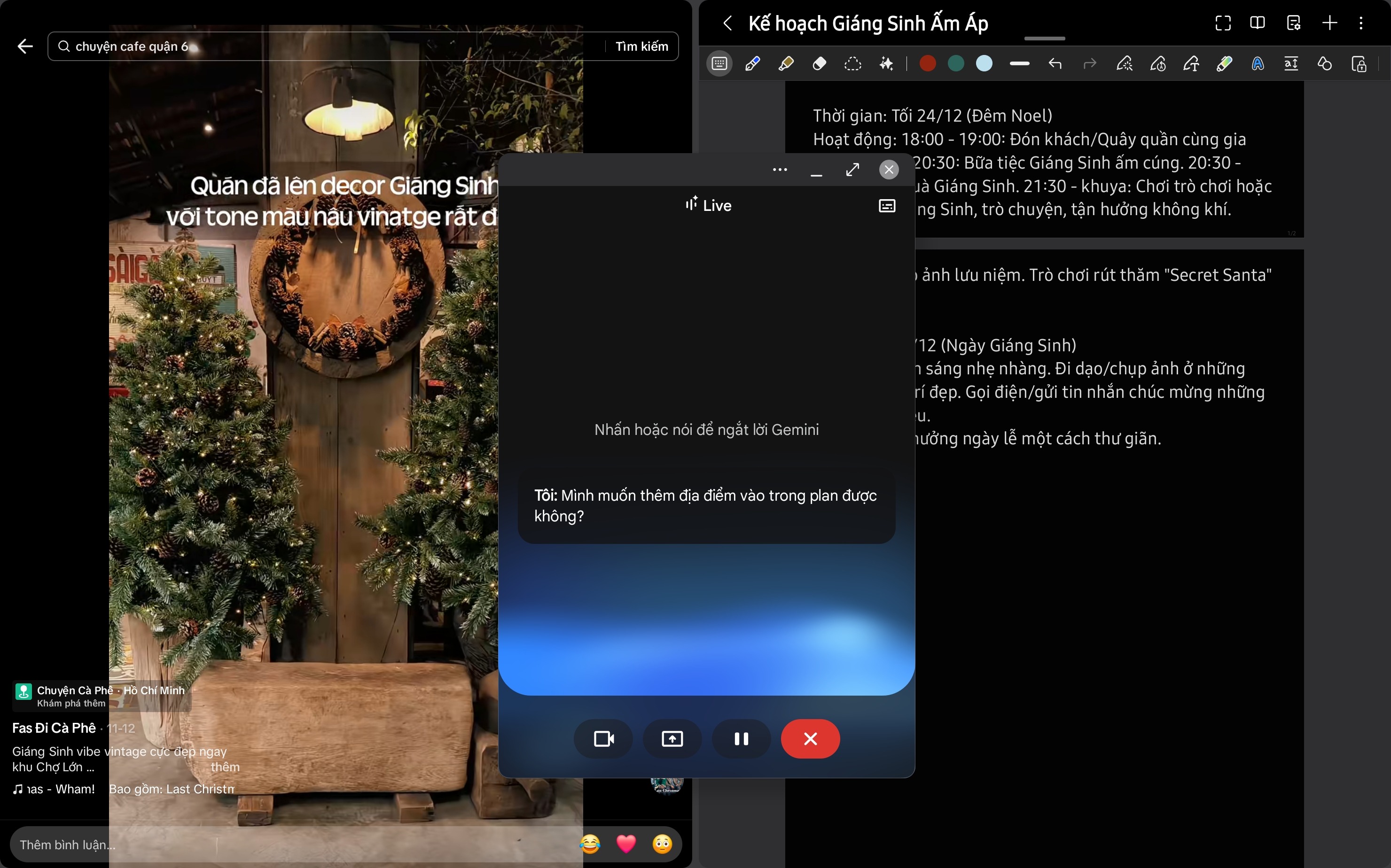Open the shapes tool icon
Screen dimensions: 1391x868
(x=1324, y=64)
